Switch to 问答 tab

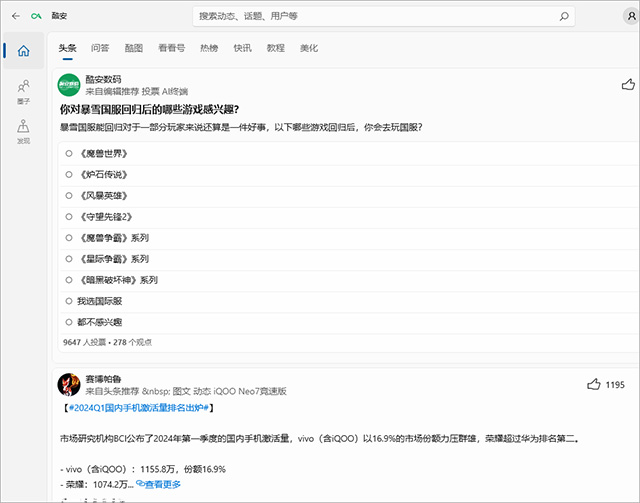[x=100, y=48]
